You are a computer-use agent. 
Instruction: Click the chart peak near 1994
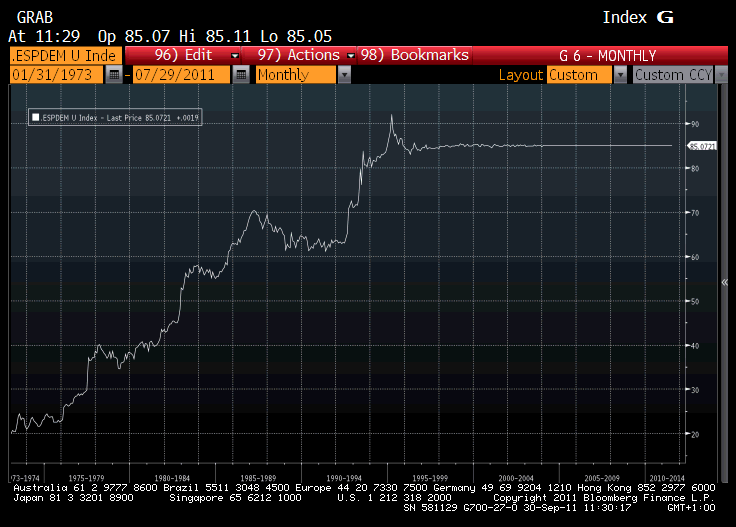click(x=391, y=115)
